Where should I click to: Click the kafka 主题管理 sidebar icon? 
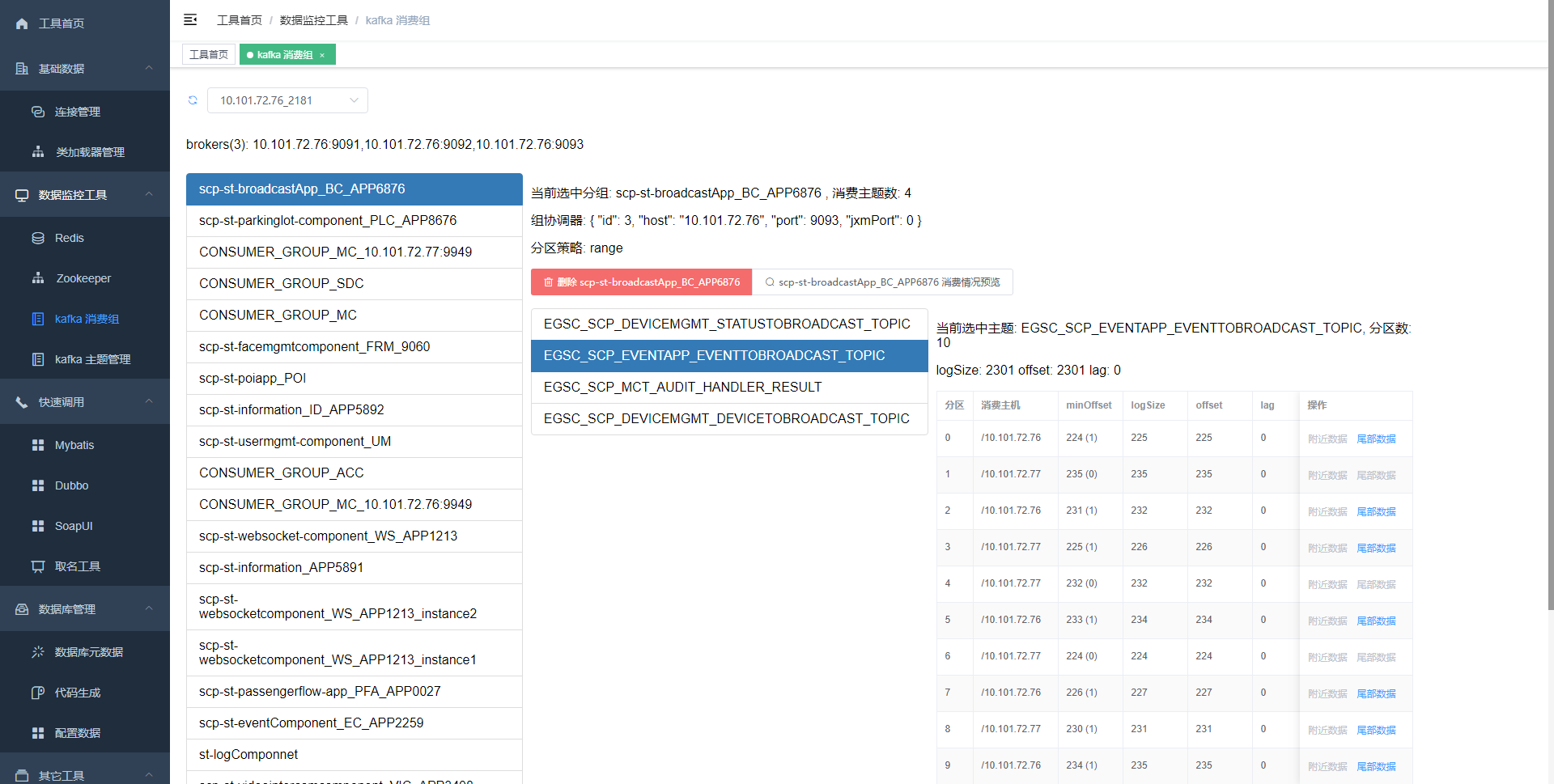38,359
